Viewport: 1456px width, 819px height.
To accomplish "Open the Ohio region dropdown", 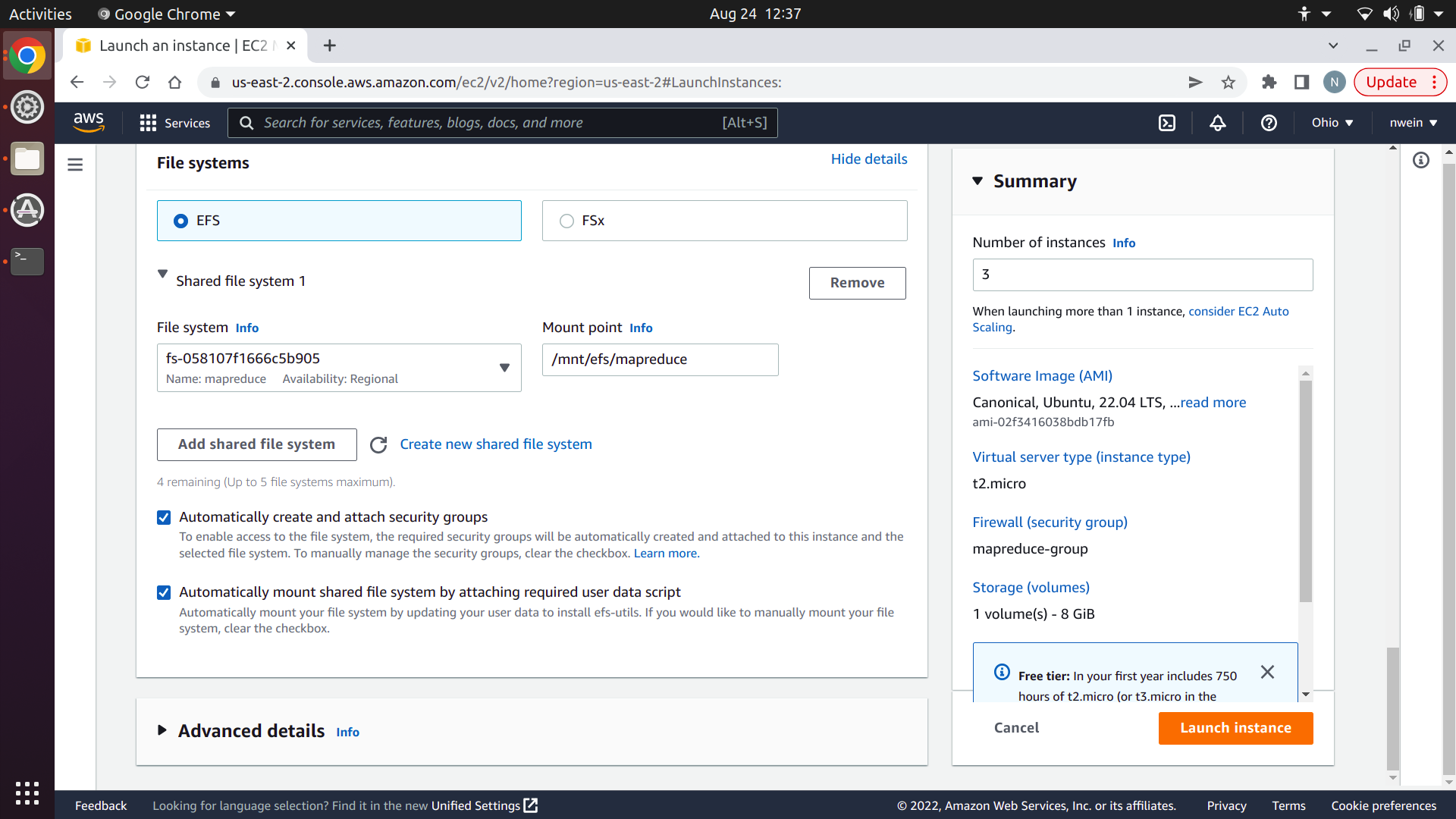I will coord(1332,123).
